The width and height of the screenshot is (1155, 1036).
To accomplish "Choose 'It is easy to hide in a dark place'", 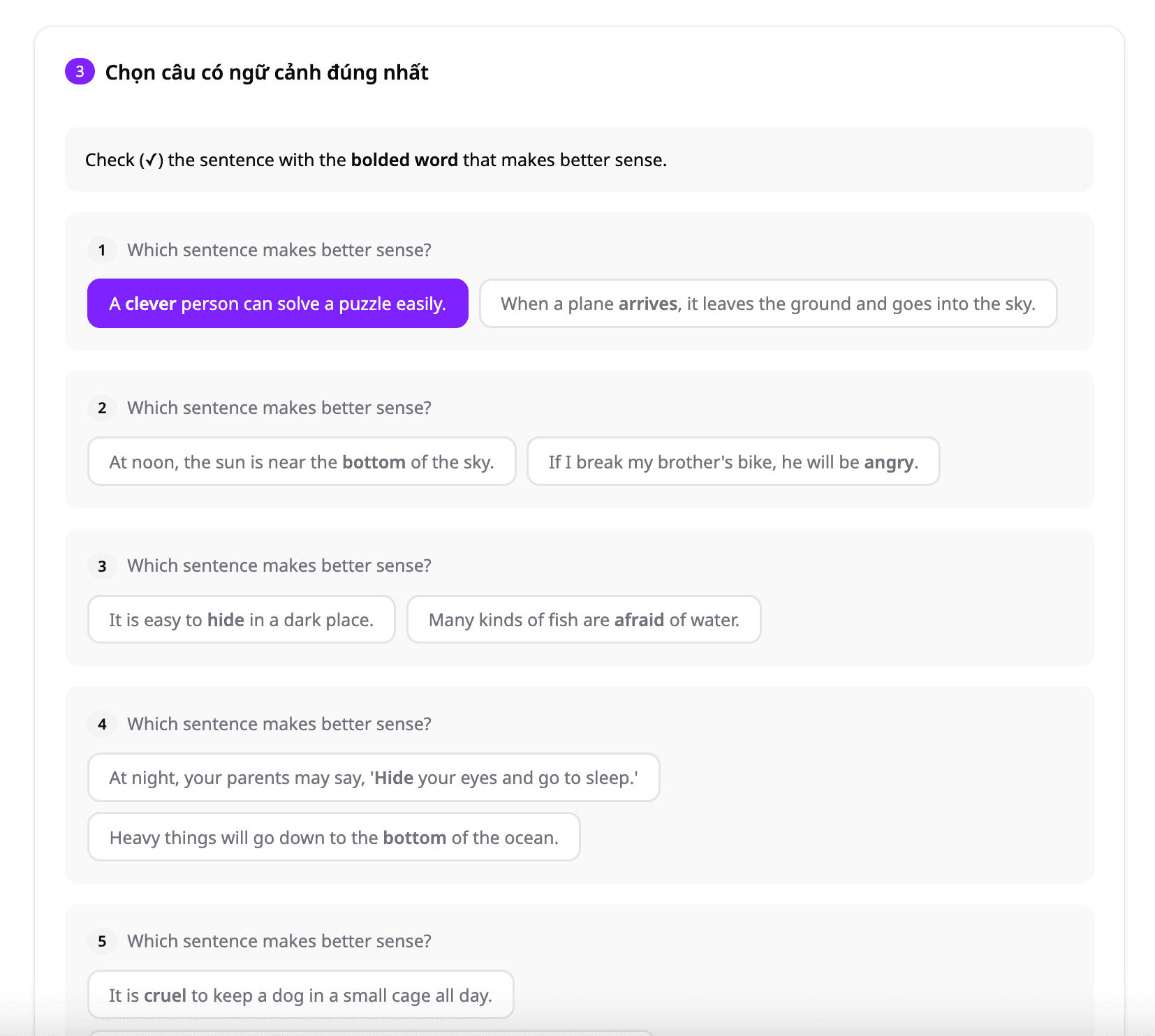I will point(241,619).
